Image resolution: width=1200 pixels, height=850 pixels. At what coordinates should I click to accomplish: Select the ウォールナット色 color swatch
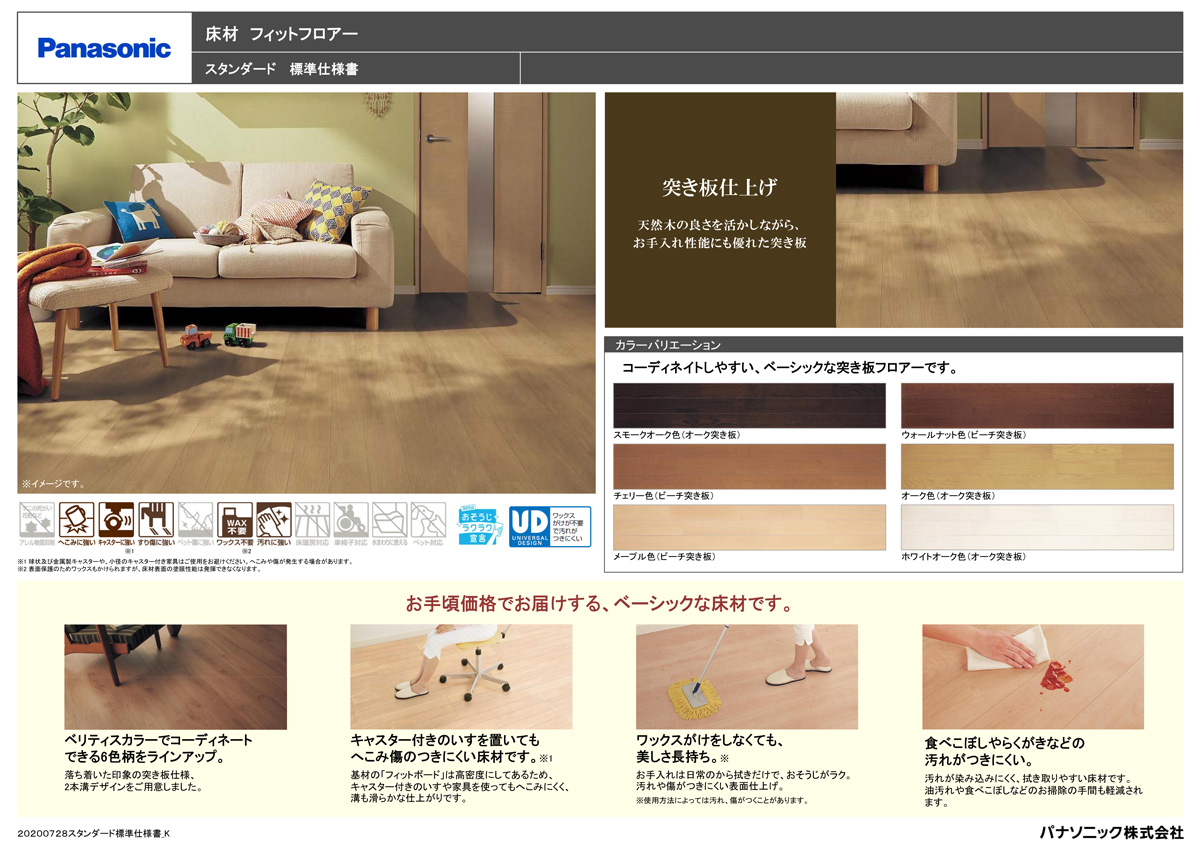coord(1037,406)
